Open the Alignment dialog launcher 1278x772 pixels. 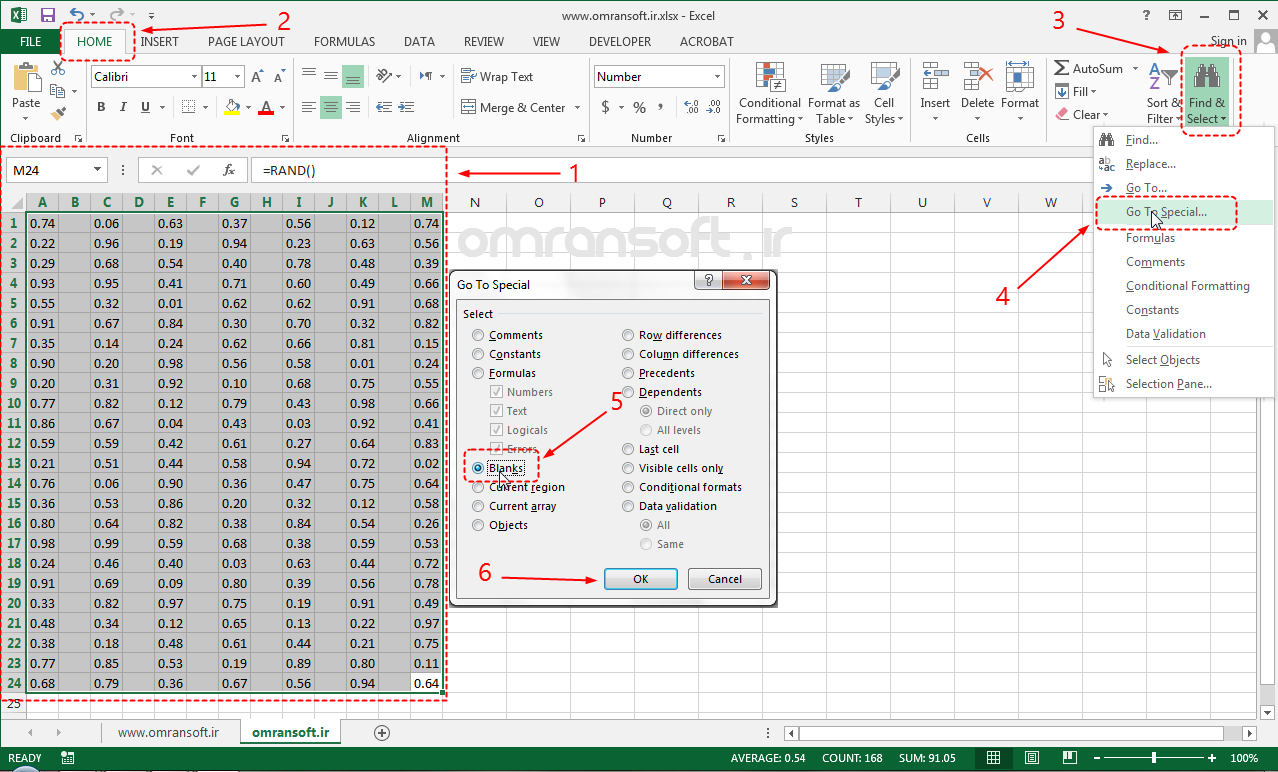[582, 139]
